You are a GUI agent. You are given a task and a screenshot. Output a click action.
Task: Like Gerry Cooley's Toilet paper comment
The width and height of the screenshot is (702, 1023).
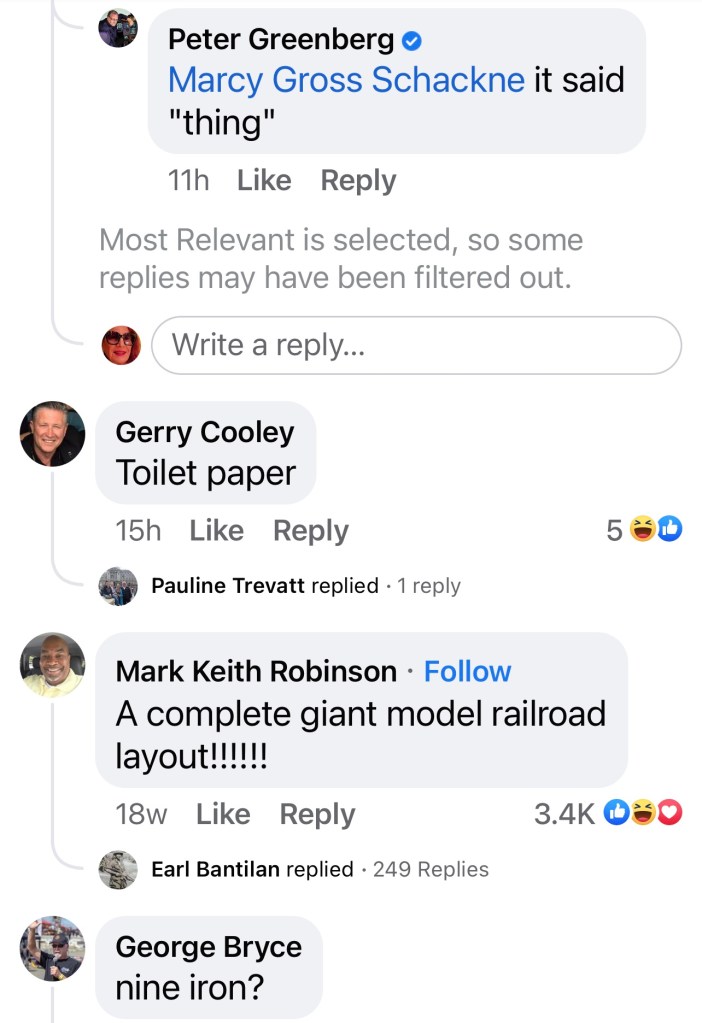coord(217,530)
